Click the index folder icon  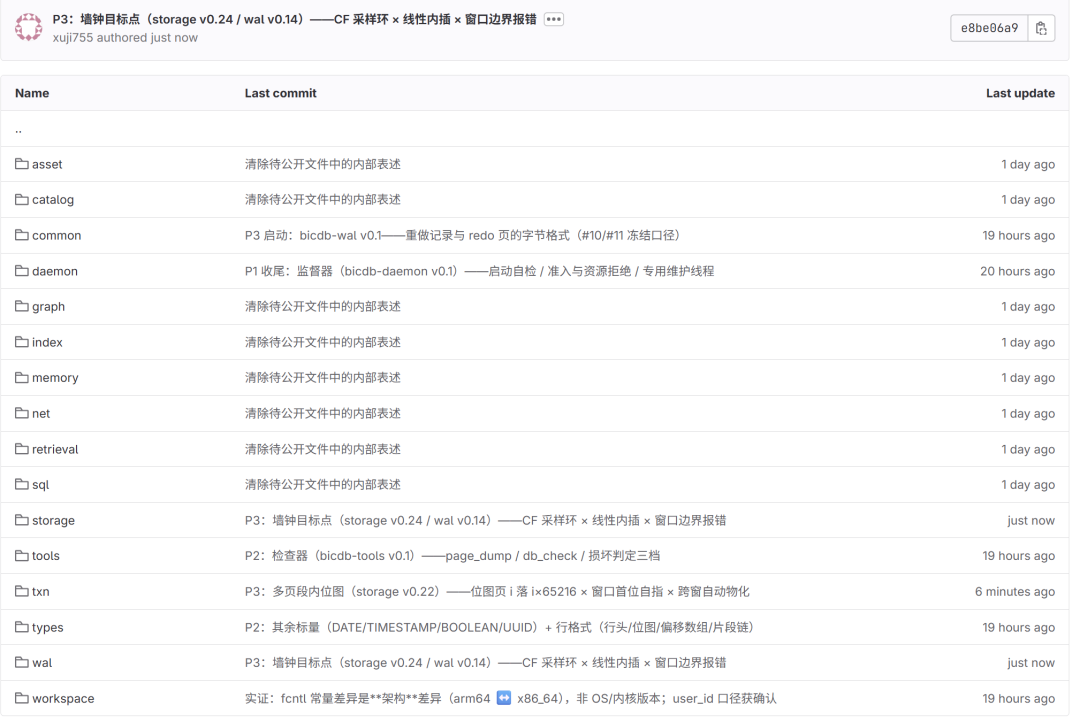(x=21, y=342)
